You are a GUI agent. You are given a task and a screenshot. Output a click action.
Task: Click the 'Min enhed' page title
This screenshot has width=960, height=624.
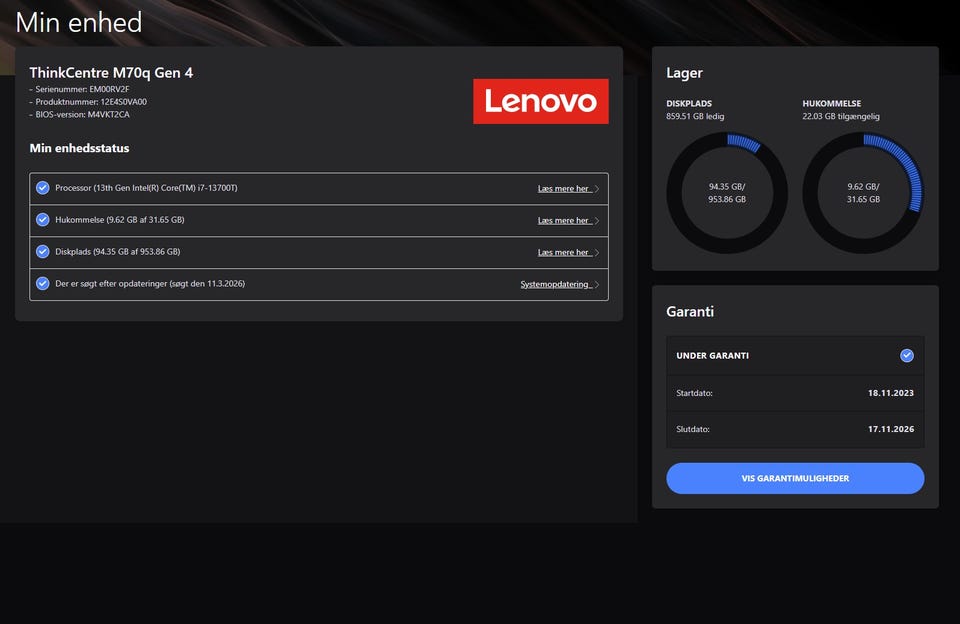78,23
